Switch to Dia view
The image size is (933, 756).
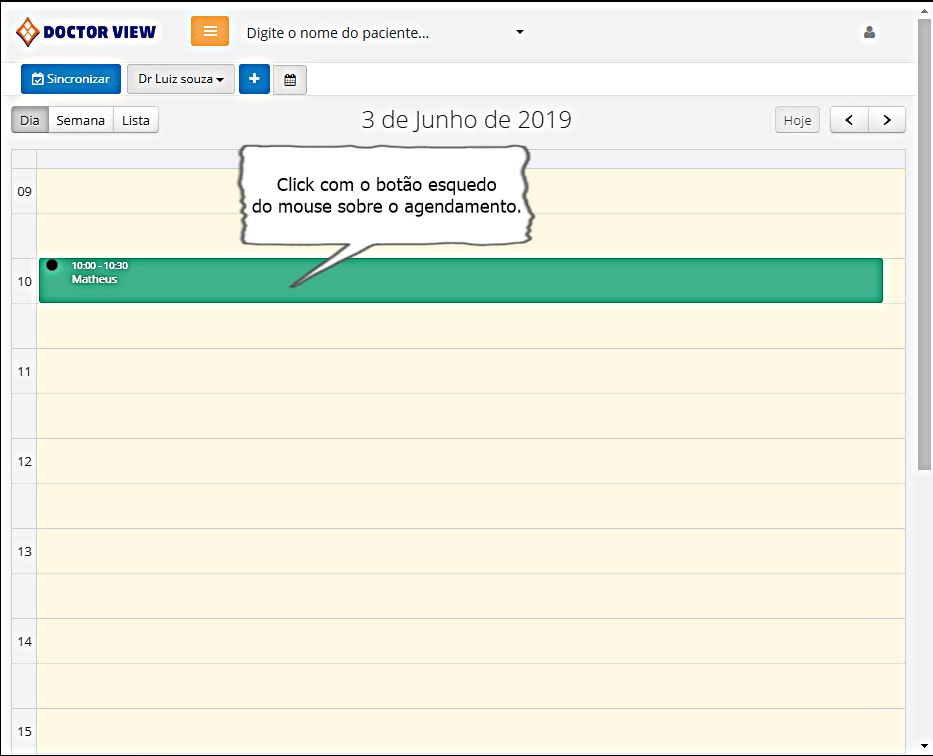[x=30, y=120]
